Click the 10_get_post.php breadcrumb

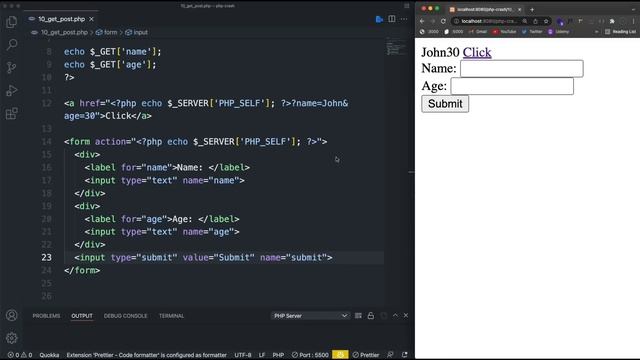point(64,32)
